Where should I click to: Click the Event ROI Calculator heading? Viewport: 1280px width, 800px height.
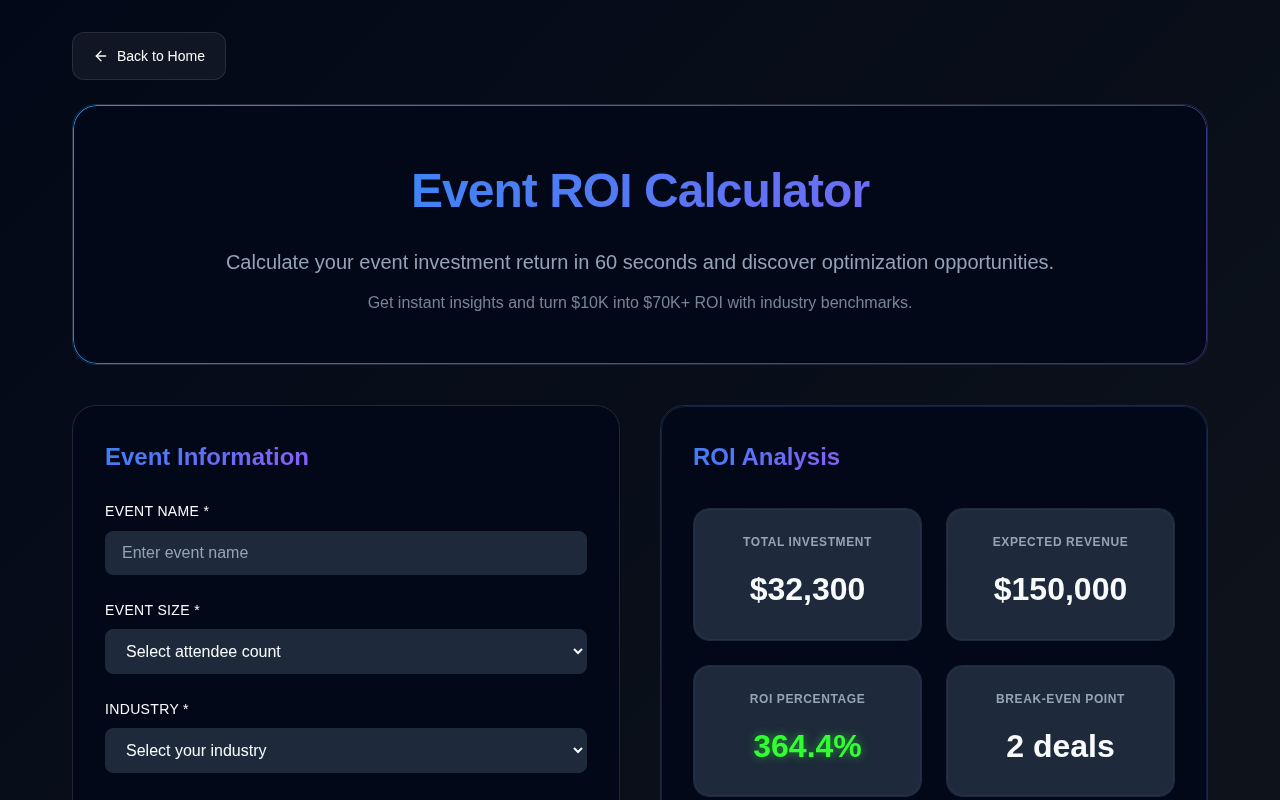pyautogui.click(x=640, y=191)
